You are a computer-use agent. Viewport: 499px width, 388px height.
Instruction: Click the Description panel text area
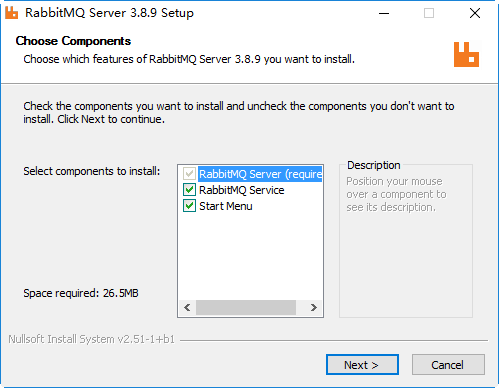396,194
